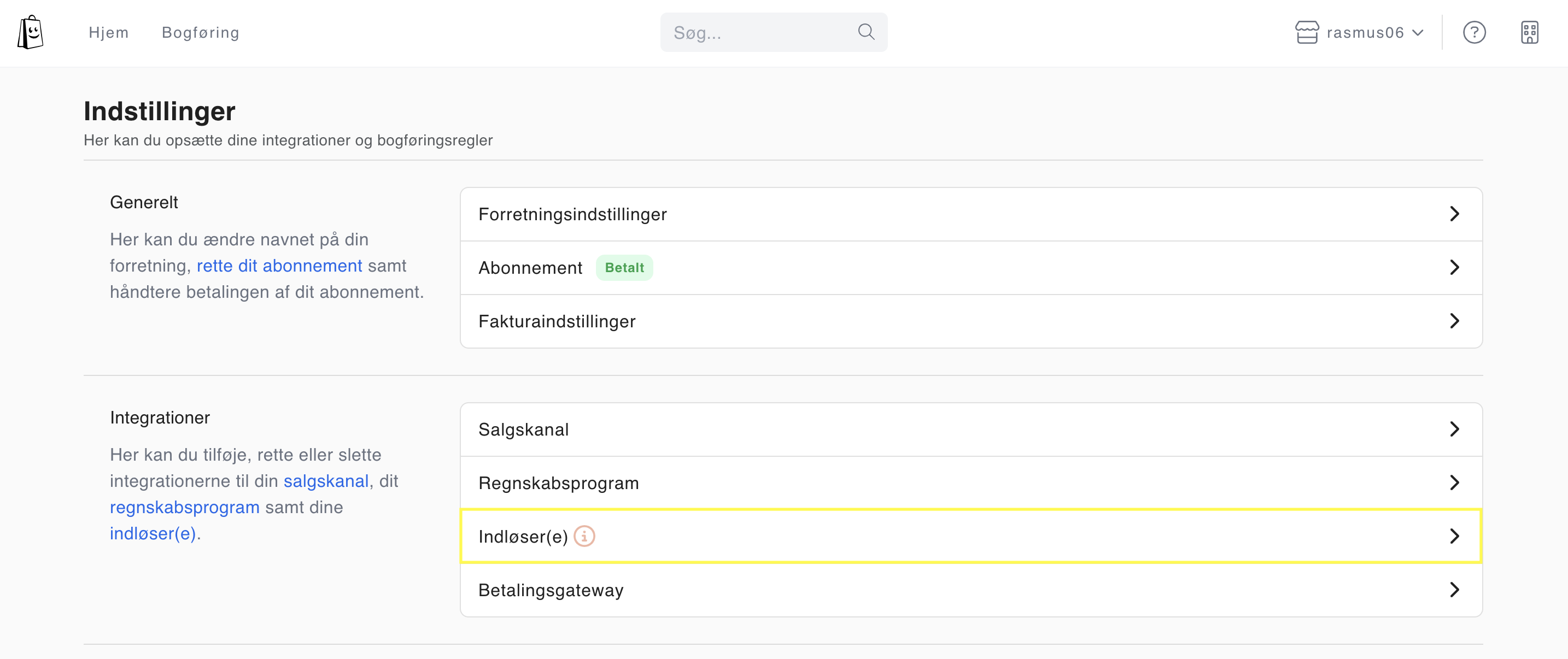Screen dimensions: 1568x659
Task: Open the Abonnement settings row
Action: [971, 268]
